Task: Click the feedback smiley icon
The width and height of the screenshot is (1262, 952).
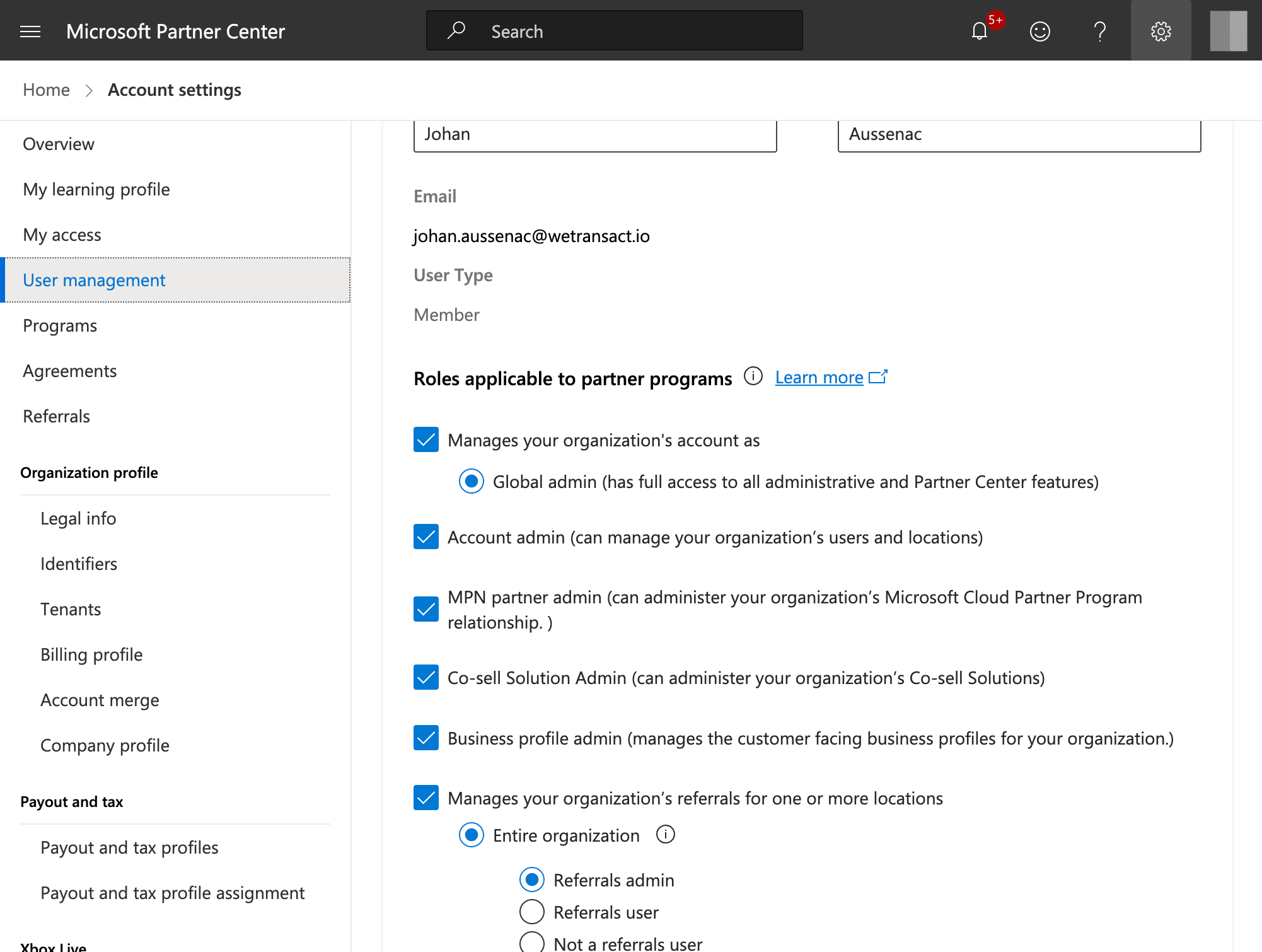Action: [1039, 31]
